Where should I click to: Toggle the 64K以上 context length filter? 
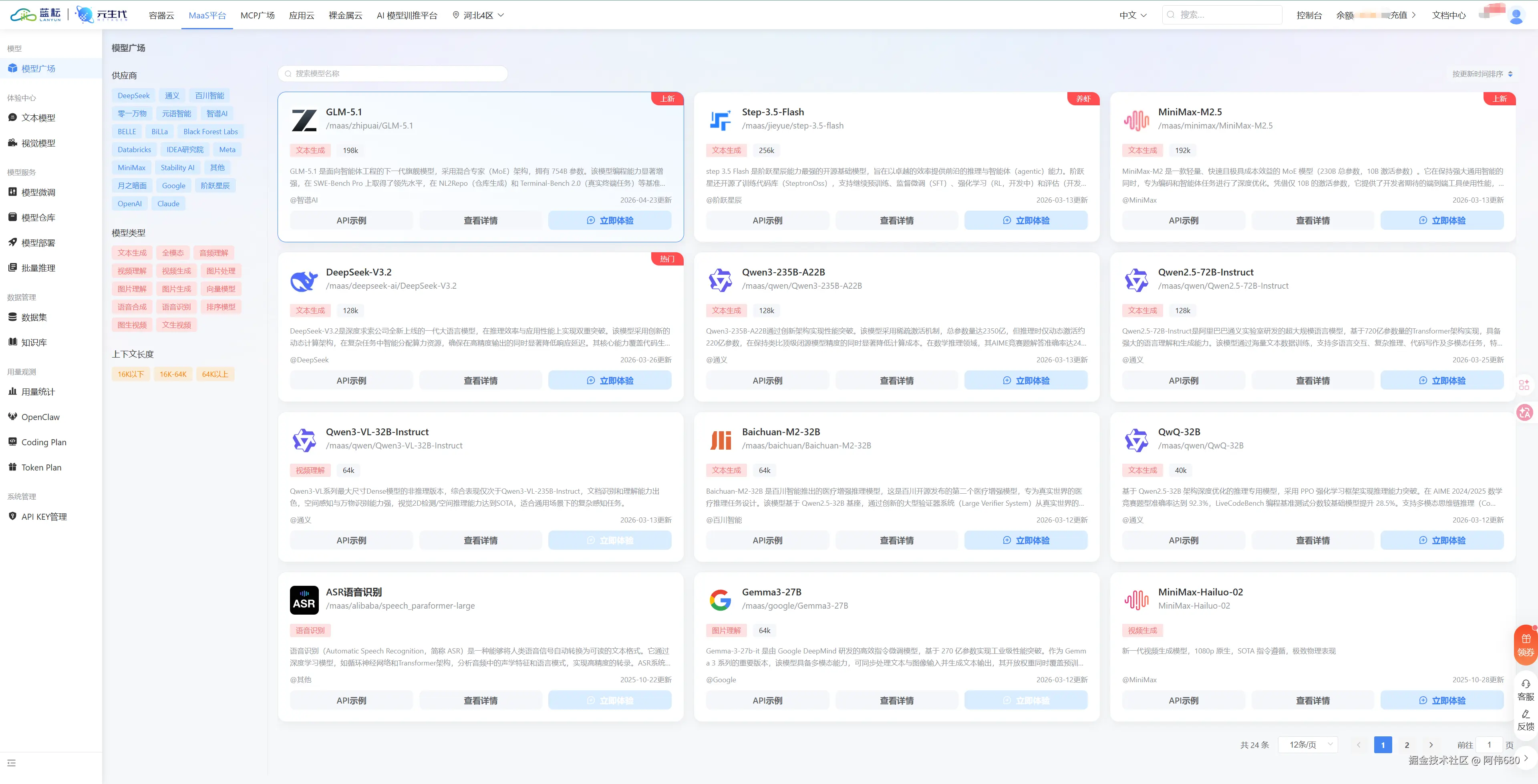pyautogui.click(x=215, y=374)
